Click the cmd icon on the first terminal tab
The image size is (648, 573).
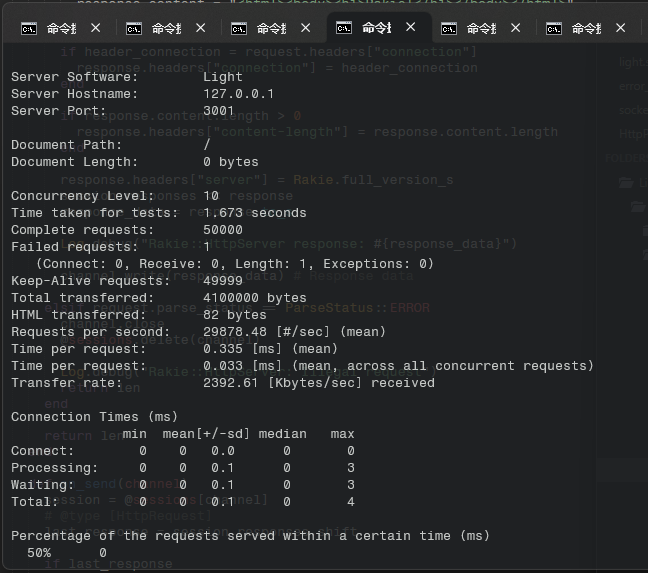click(x=29, y=29)
